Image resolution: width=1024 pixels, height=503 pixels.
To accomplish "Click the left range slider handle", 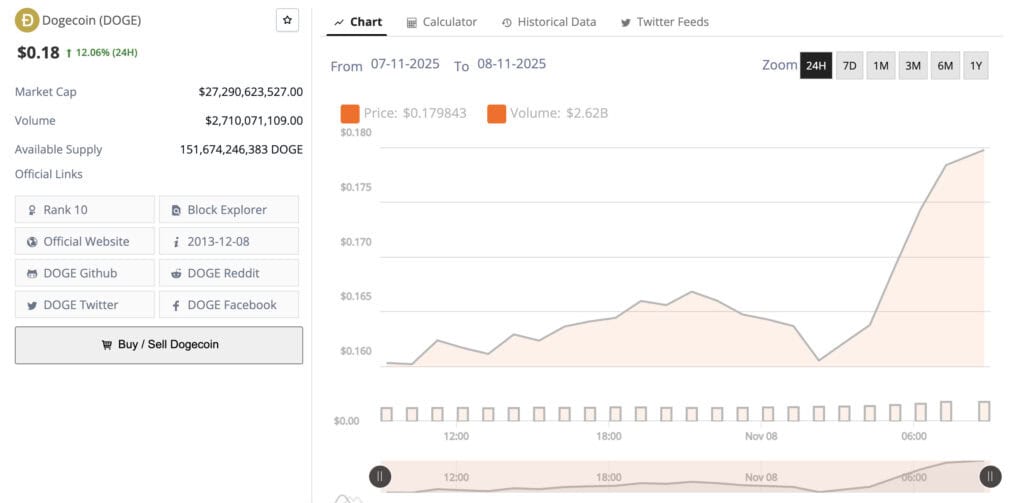I will pyautogui.click(x=380, y=477).
